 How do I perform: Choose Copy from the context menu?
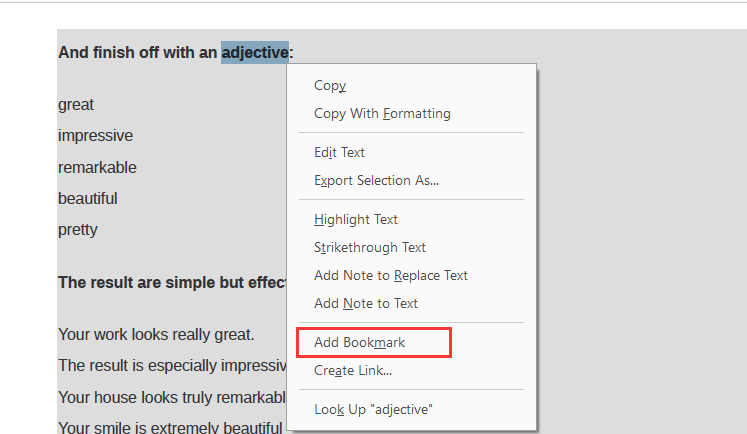coord(330,86)
